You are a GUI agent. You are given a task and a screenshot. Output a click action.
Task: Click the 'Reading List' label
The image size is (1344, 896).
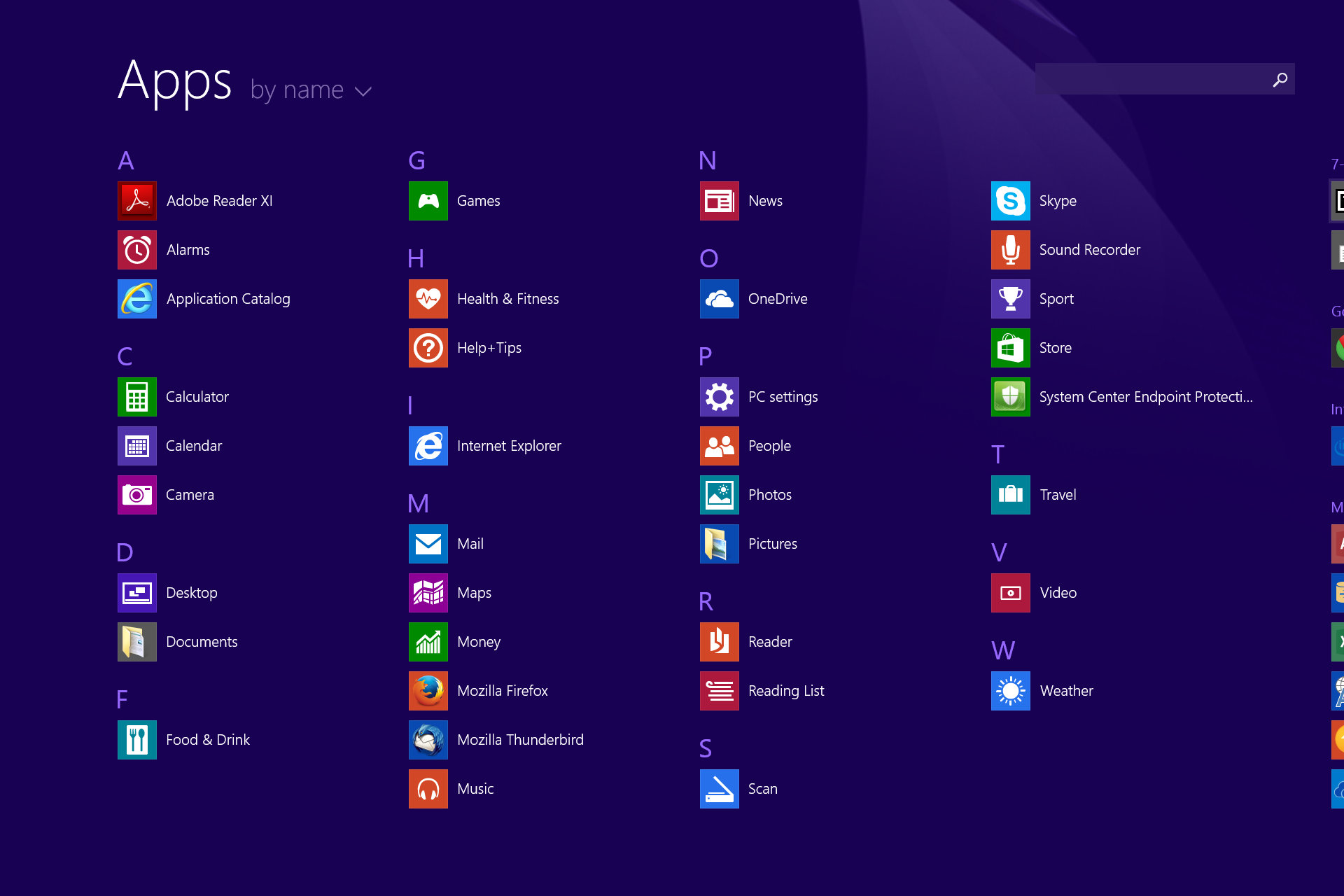click(786, 691)
